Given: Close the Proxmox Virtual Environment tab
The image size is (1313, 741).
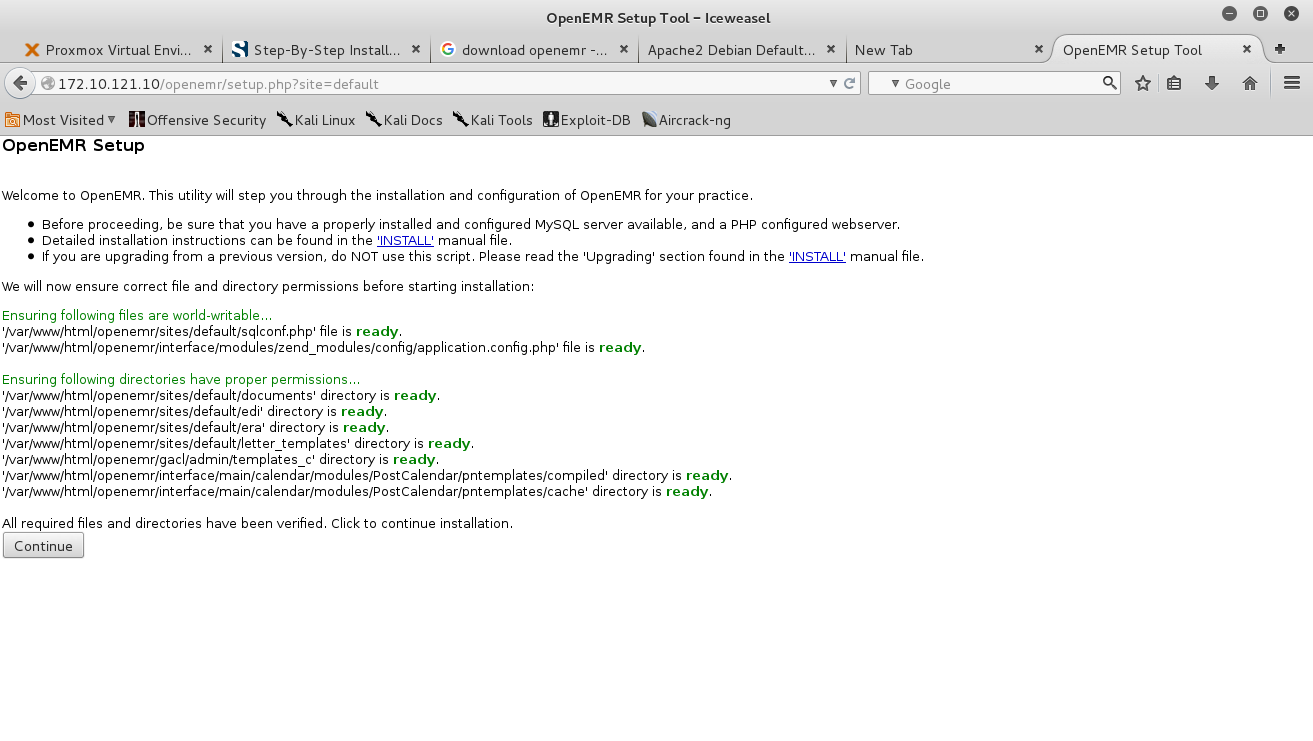Looking at the screenshot, I should click(x=208, y=49).
